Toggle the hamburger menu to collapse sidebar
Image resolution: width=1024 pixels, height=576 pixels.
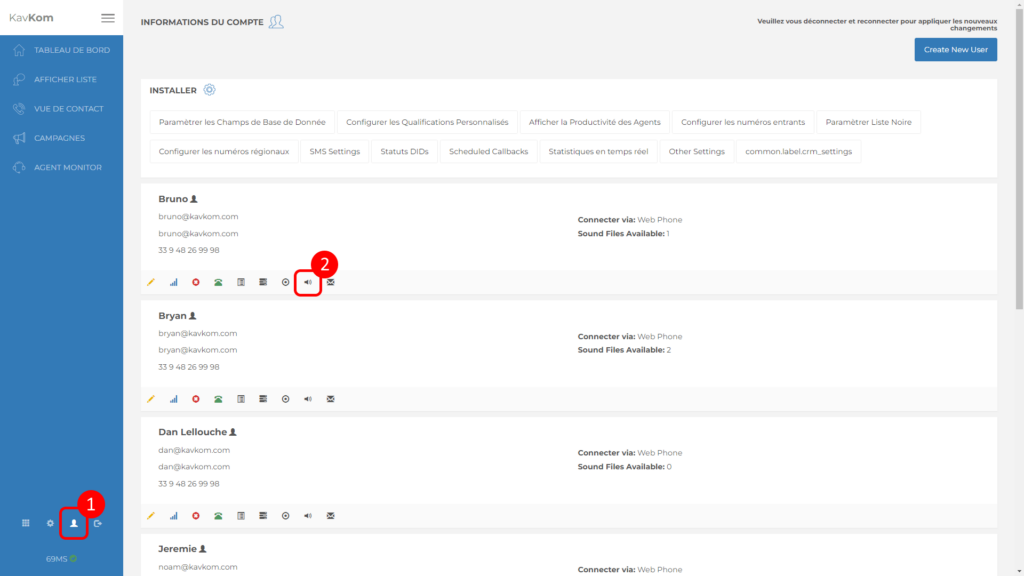[108, 18]
